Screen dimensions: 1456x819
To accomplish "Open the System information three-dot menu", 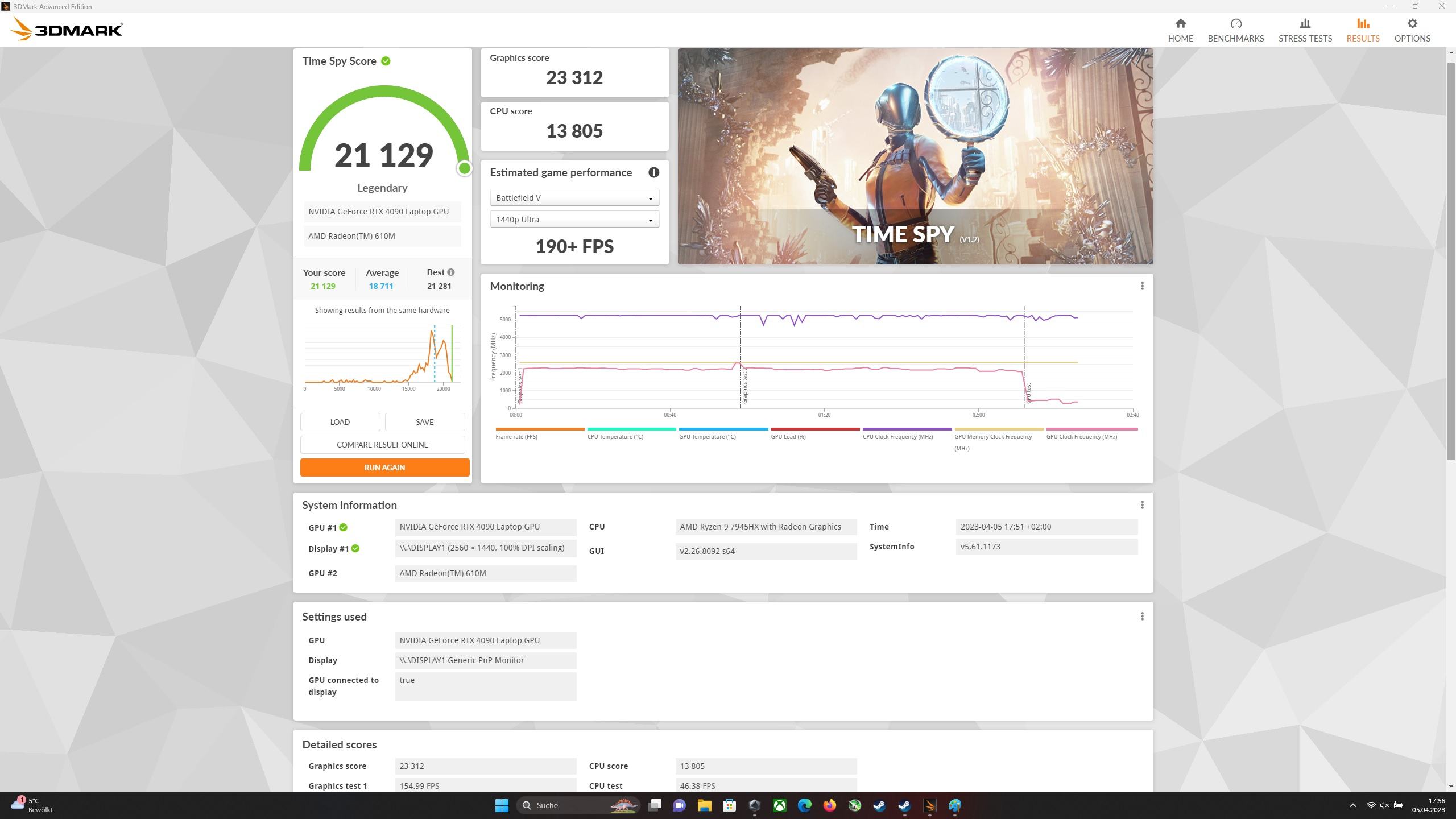I will tap(1141, 505).
